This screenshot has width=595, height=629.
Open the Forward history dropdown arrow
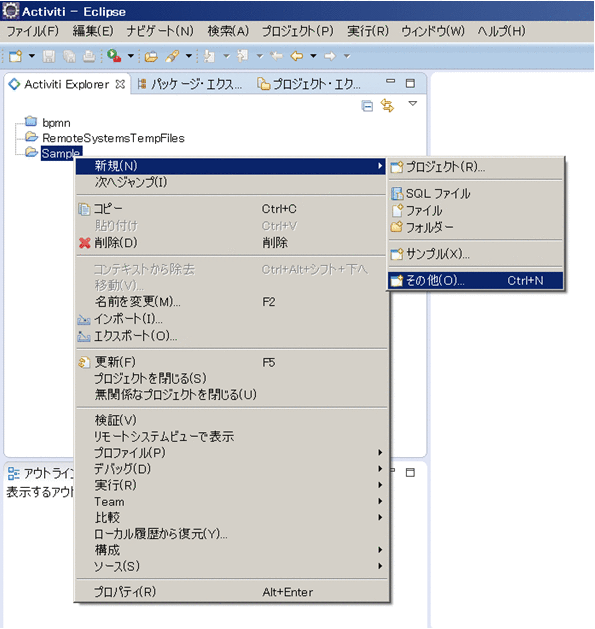tap(347, 56)
